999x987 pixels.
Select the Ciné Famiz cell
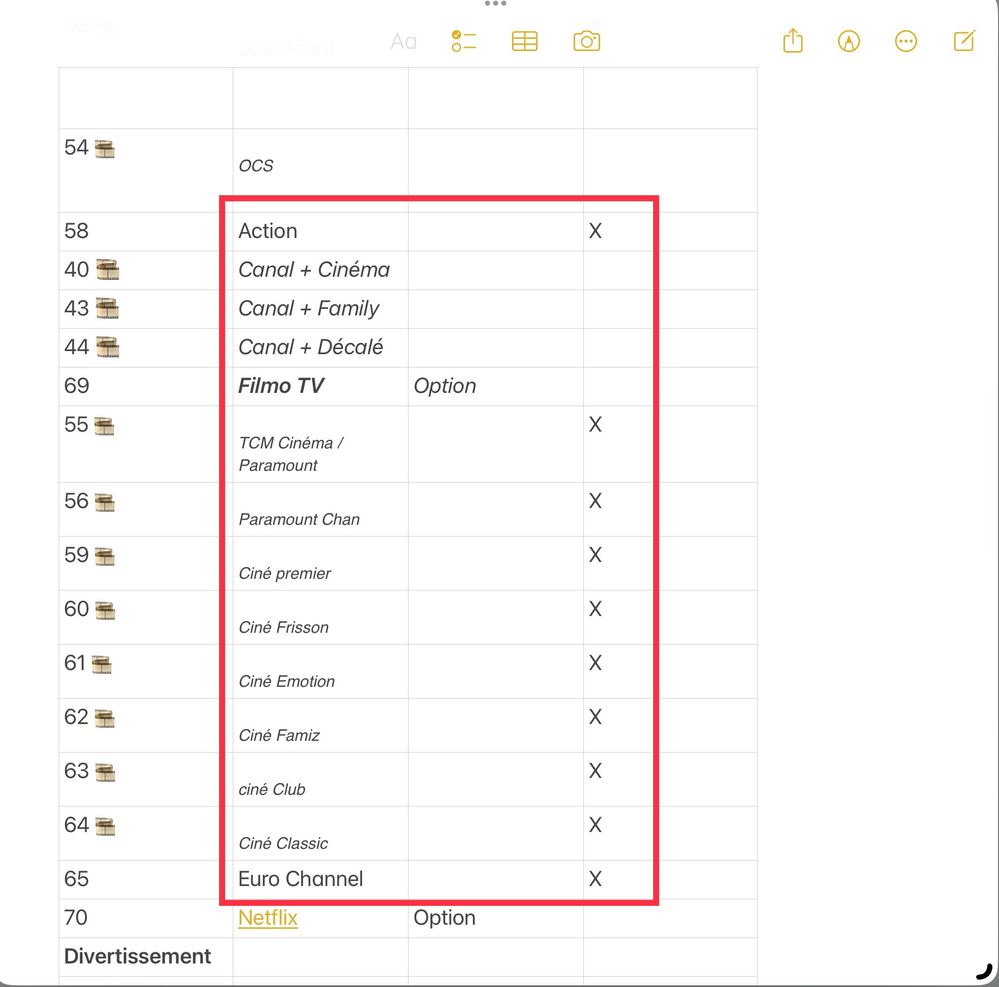[x=320, y=726]
